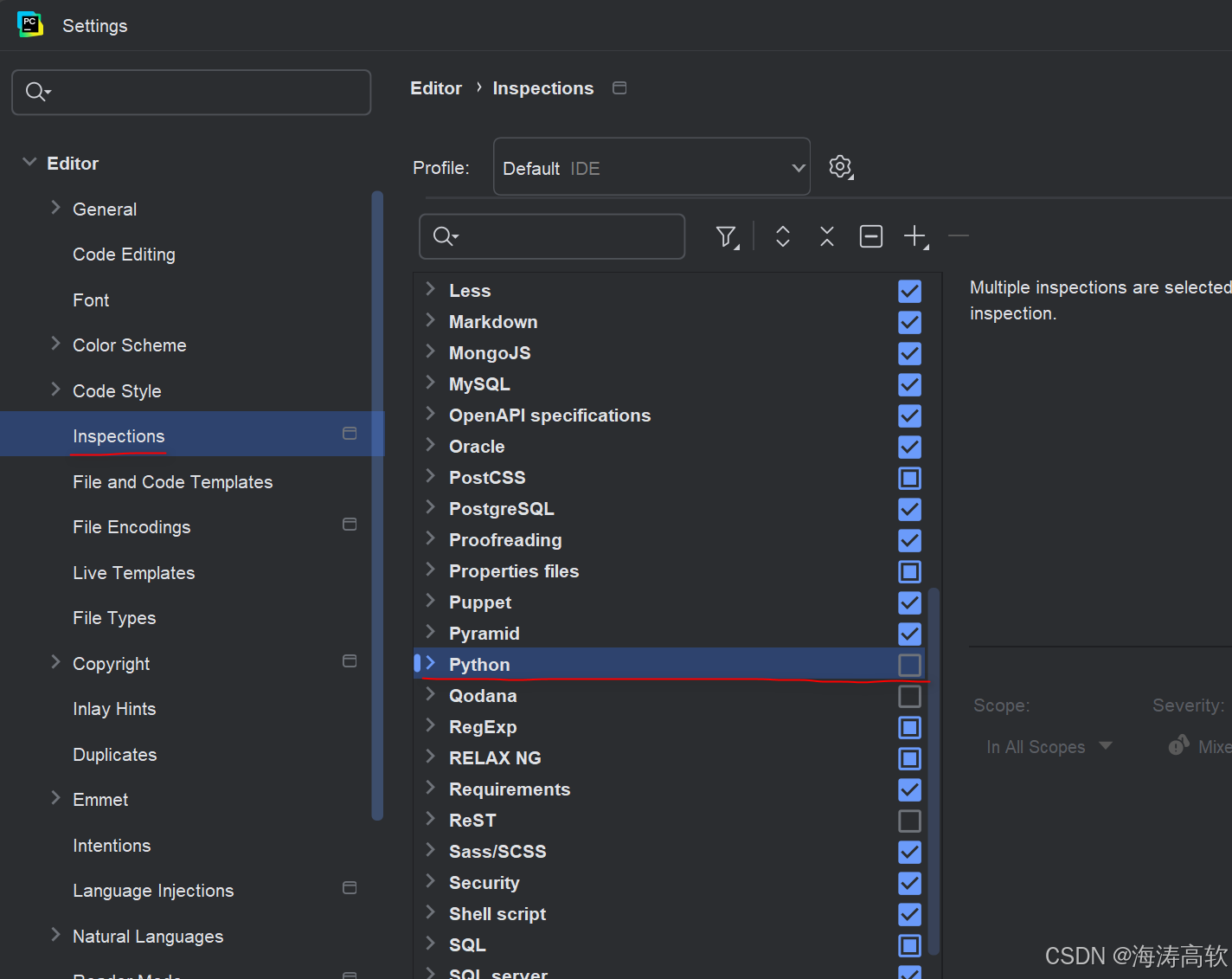Open Intentions settings page

click(x=112, y=846)
